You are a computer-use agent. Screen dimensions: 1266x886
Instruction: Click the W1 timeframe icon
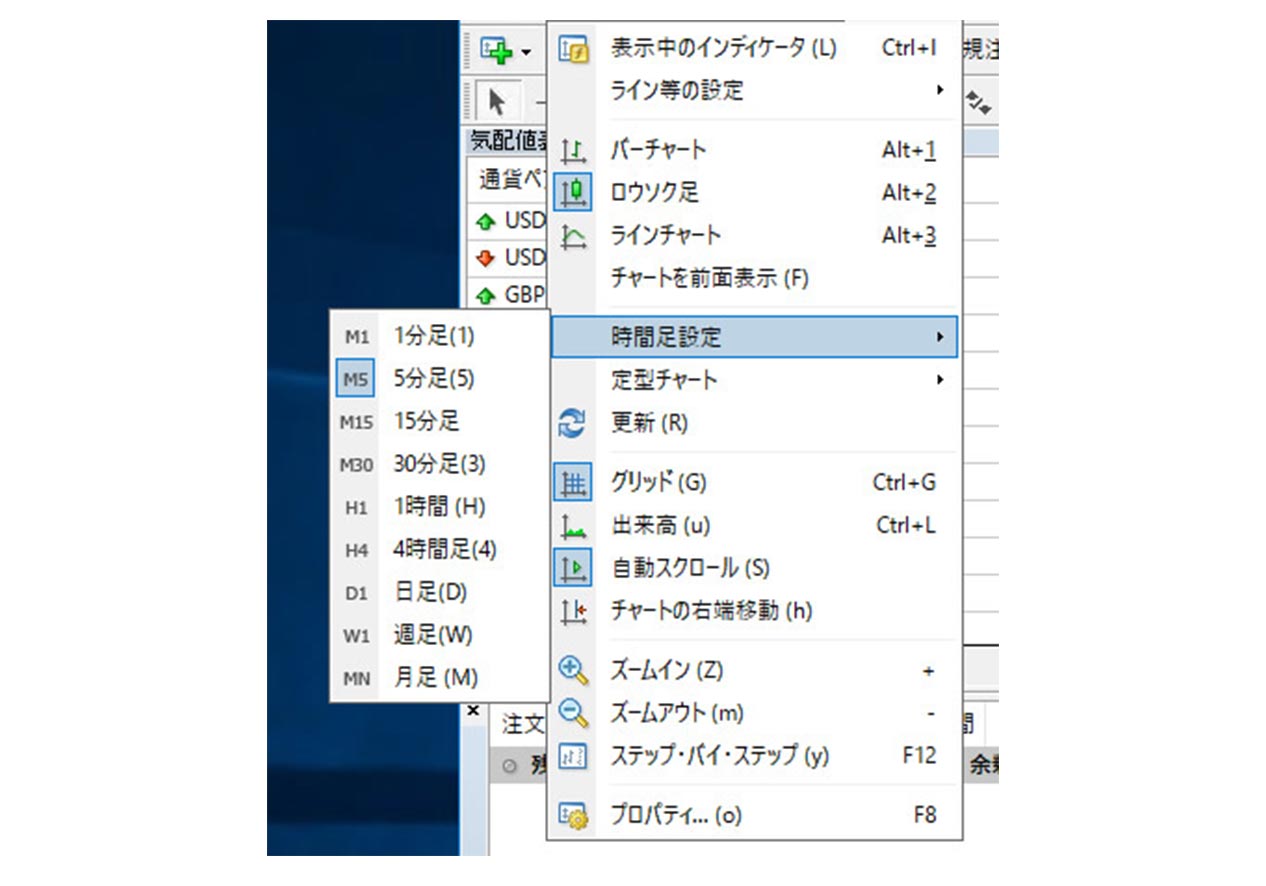point(356,636)
